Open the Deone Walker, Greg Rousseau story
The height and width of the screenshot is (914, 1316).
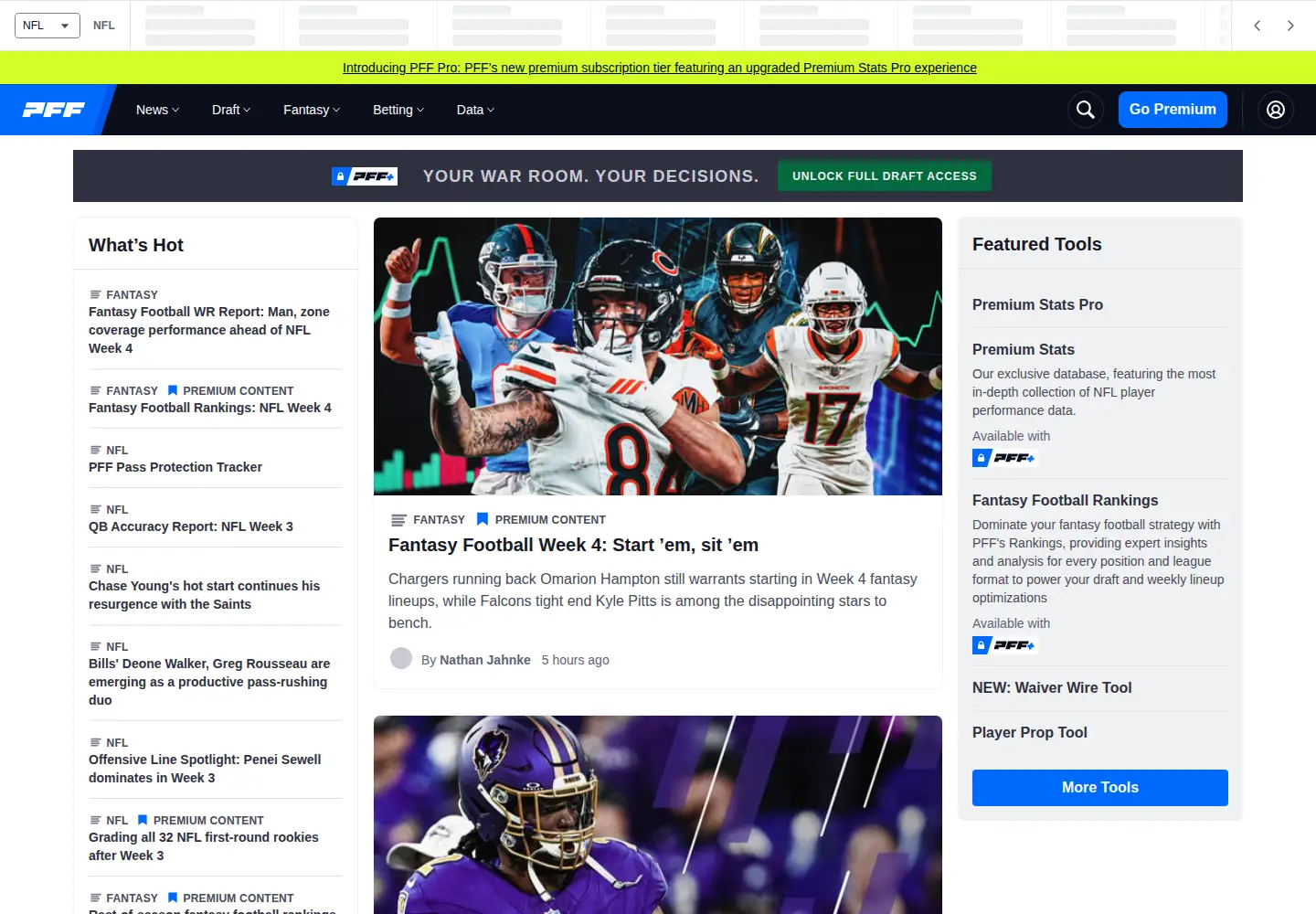coord(209,682)
